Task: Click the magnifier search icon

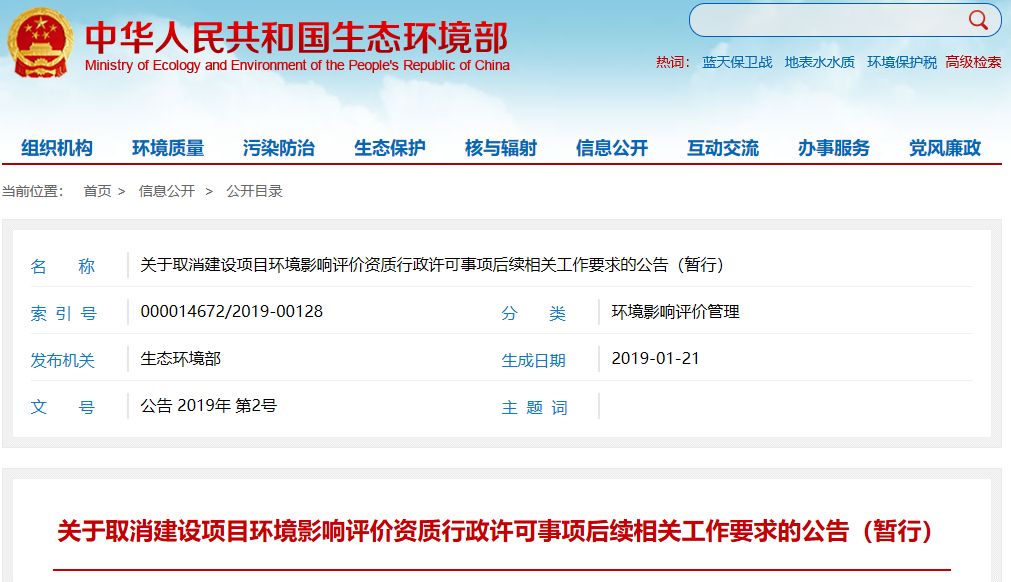Action: point(977,20)
